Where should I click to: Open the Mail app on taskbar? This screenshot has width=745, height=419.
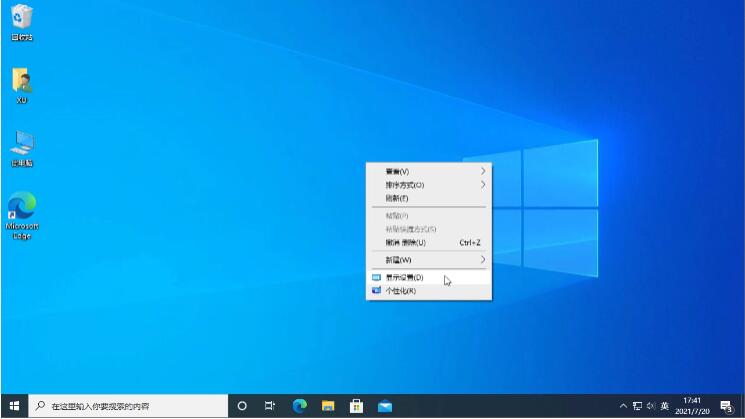click(384, 406)
